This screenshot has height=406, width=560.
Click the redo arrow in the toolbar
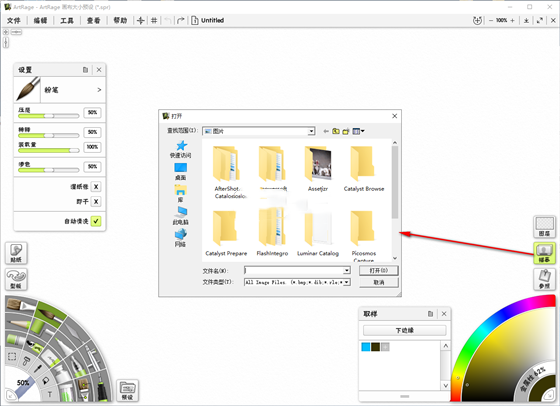click(181, 20)
